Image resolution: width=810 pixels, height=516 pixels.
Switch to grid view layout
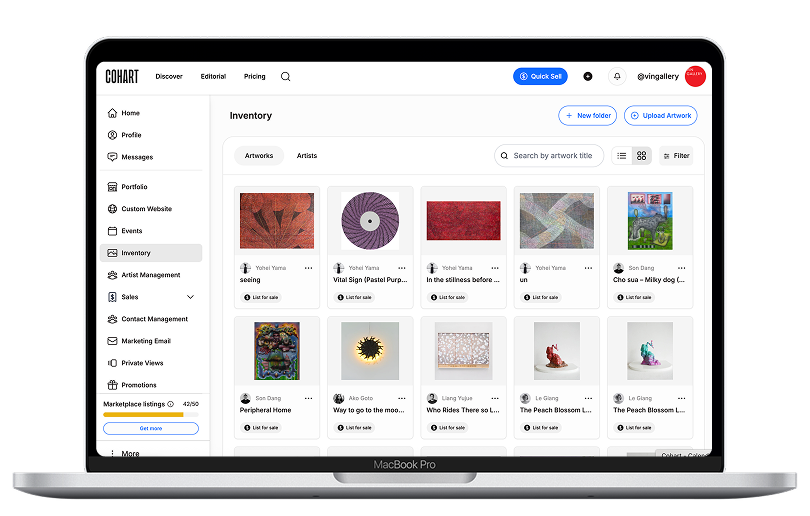pos(641,156)
